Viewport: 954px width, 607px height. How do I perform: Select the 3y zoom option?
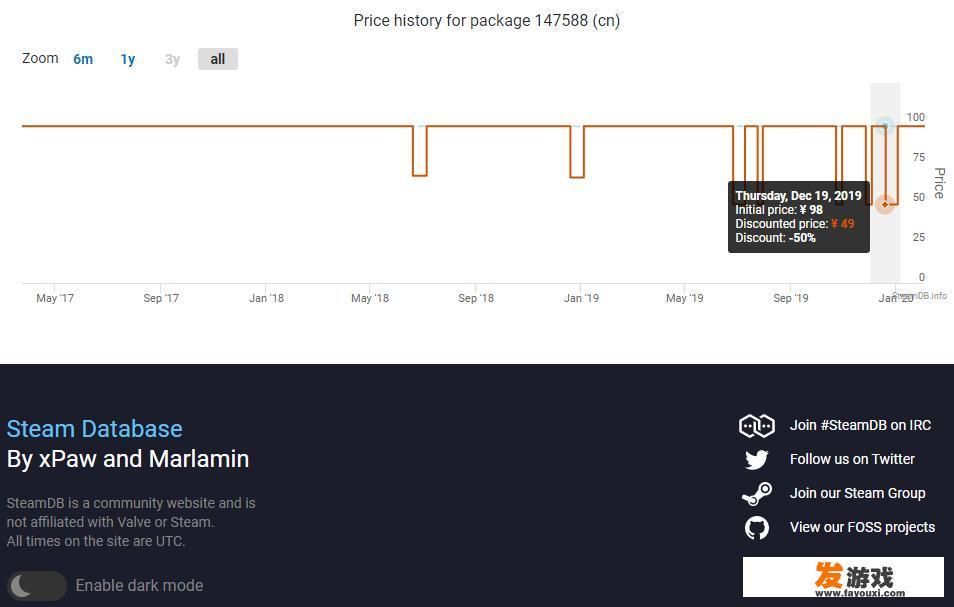coord(172,59)
